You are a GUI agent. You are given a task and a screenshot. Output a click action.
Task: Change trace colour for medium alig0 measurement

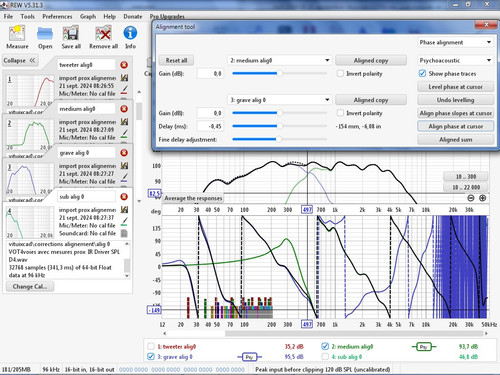124,133
